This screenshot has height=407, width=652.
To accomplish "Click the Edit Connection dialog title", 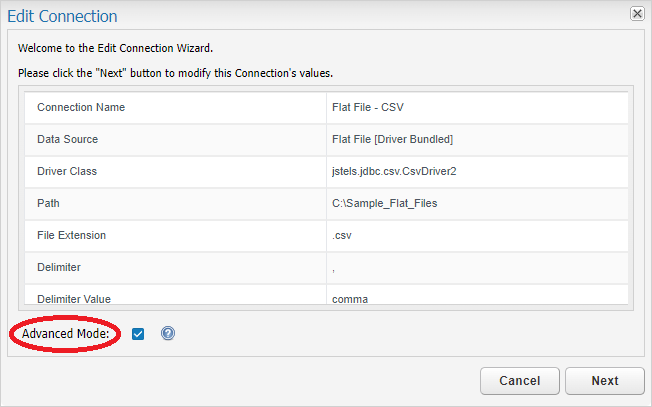I will point(62,16).
